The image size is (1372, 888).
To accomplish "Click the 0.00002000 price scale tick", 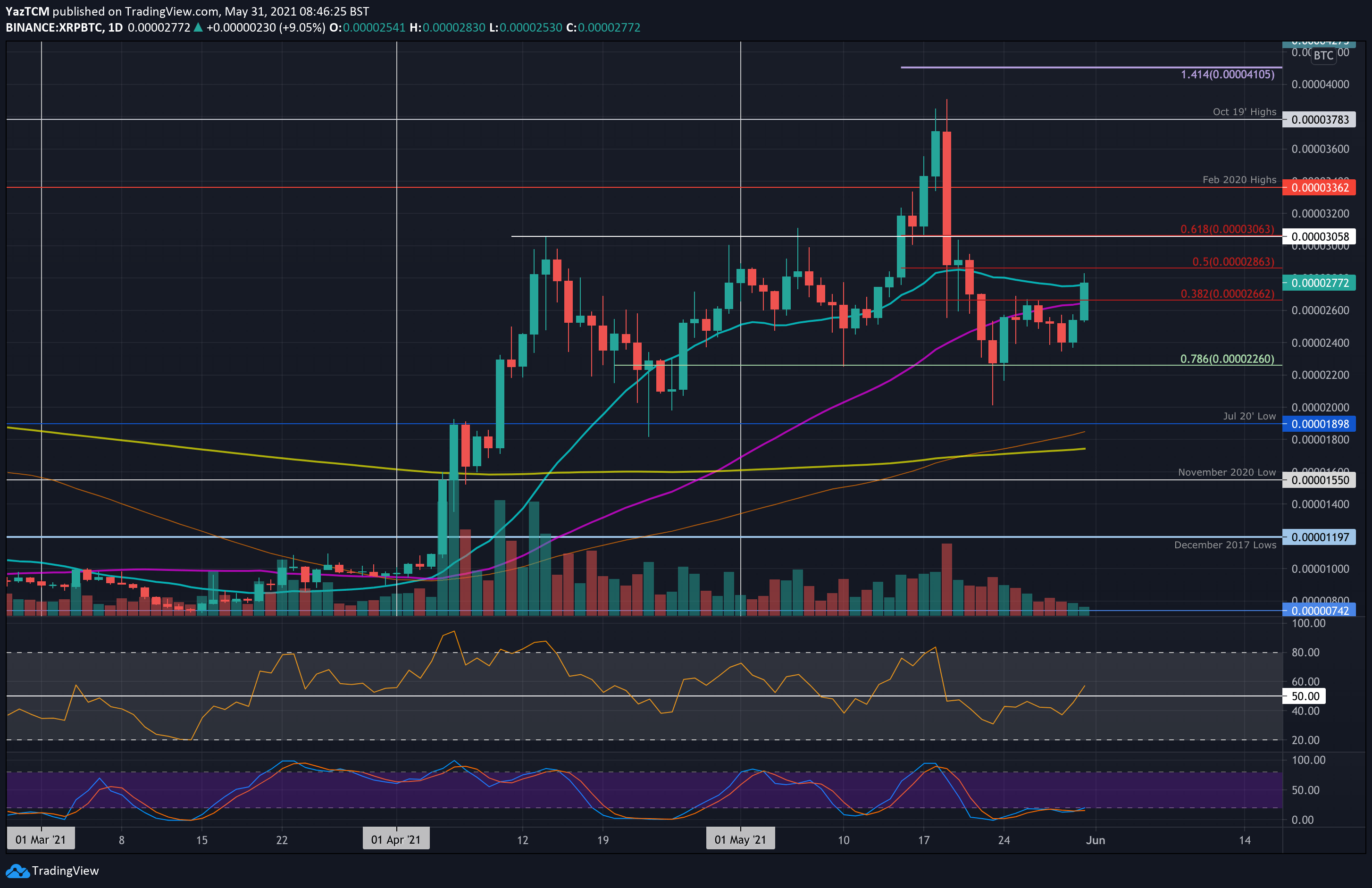I will 1320,407.
